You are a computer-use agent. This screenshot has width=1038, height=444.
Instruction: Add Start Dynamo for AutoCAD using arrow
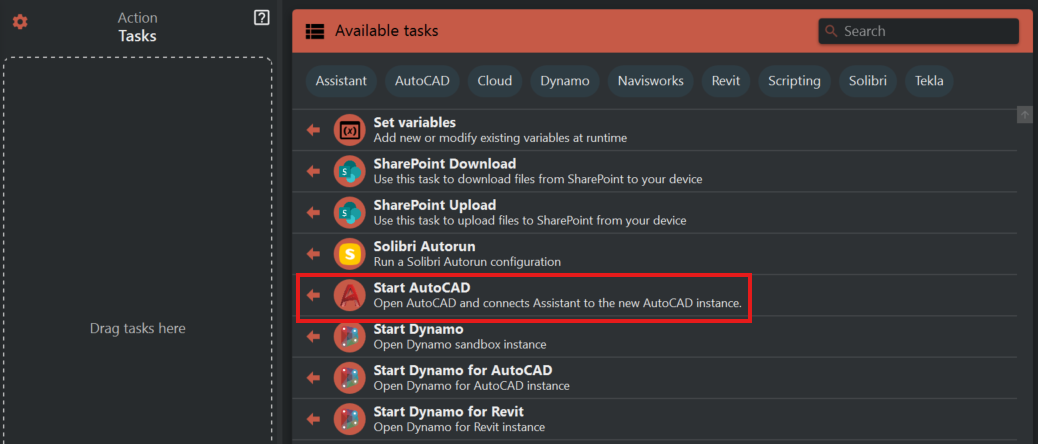click(x=313, y=377)
